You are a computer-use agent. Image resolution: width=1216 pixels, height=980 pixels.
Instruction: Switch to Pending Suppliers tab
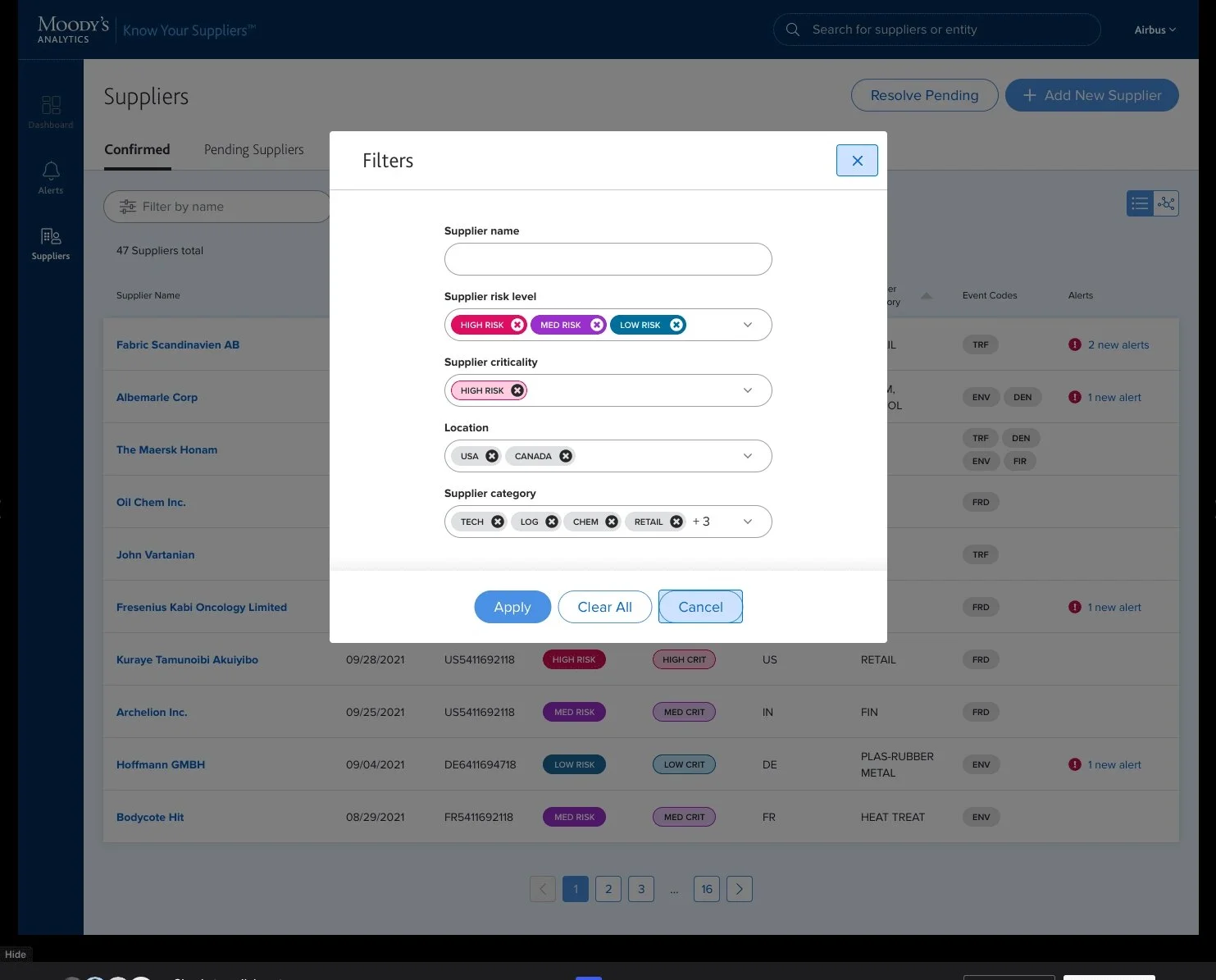pyautogui.click(x=253, y=149)
